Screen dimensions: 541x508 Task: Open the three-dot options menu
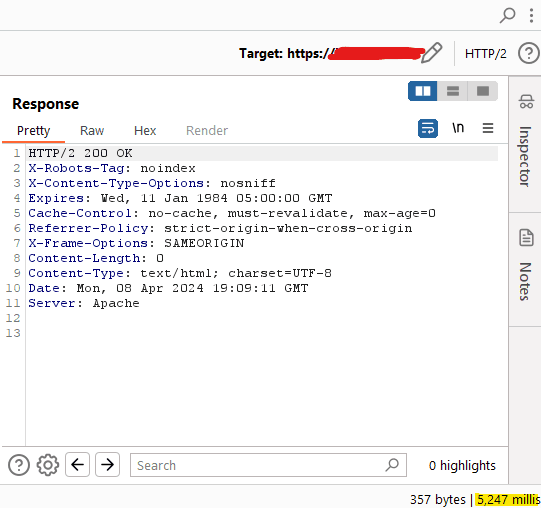coord(531,16)
